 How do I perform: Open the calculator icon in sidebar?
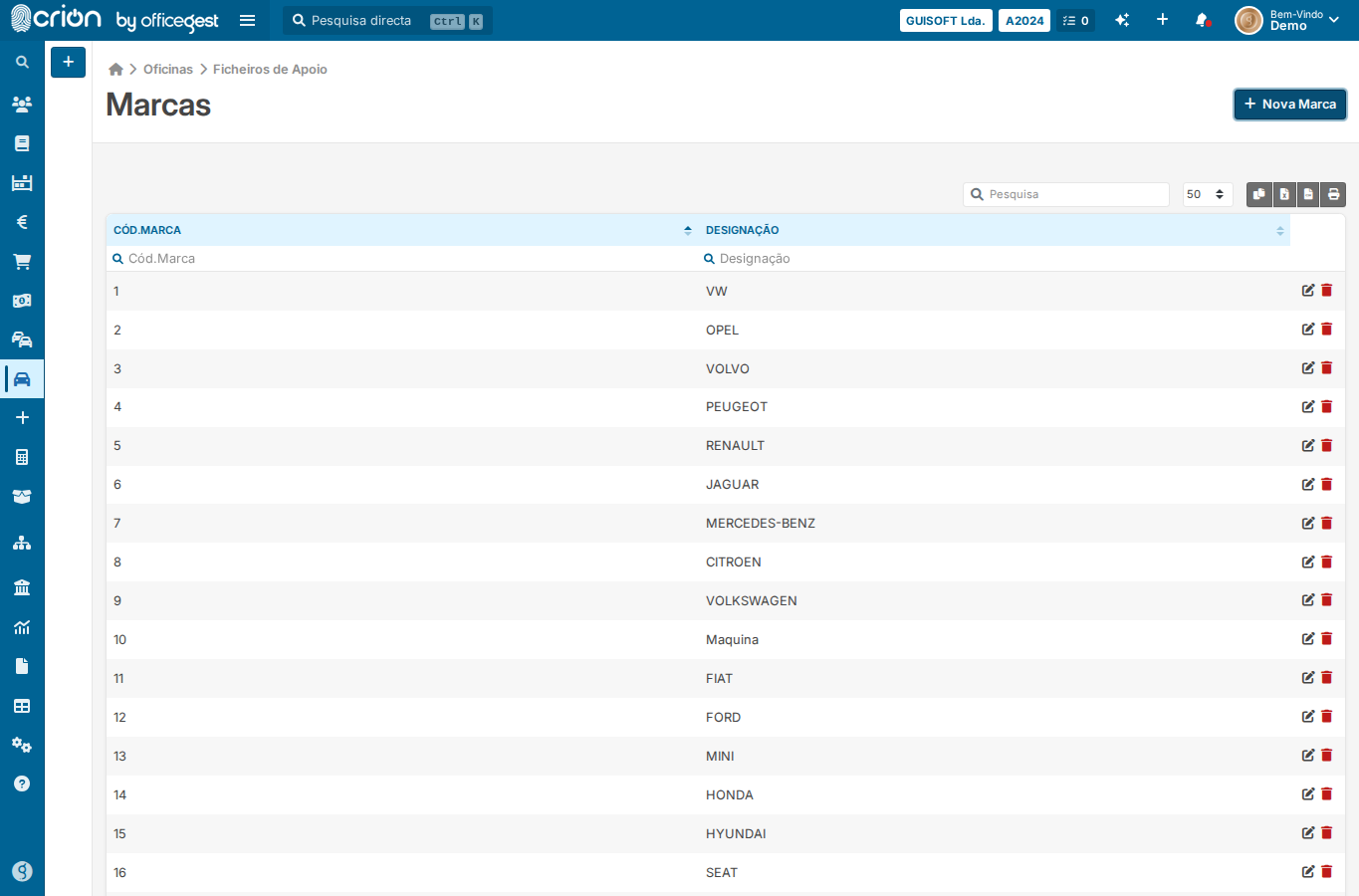[x=22, y=457]
